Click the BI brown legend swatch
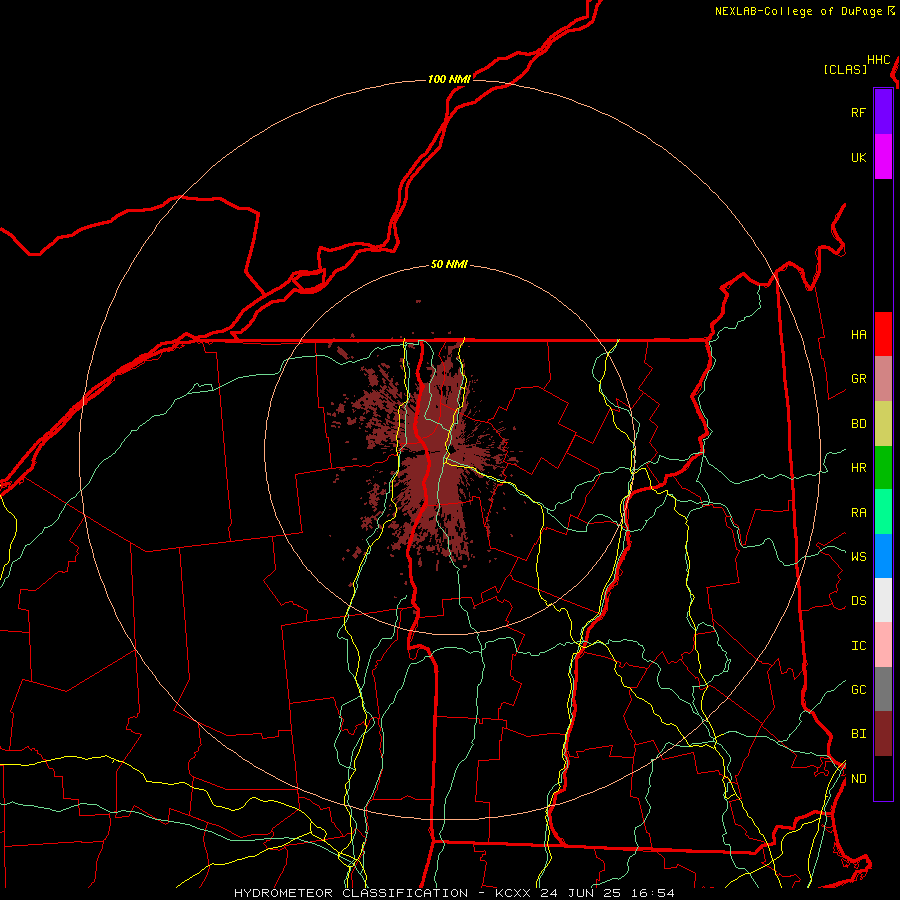Viewport: 900px width, 900px height. coord(883,734)
